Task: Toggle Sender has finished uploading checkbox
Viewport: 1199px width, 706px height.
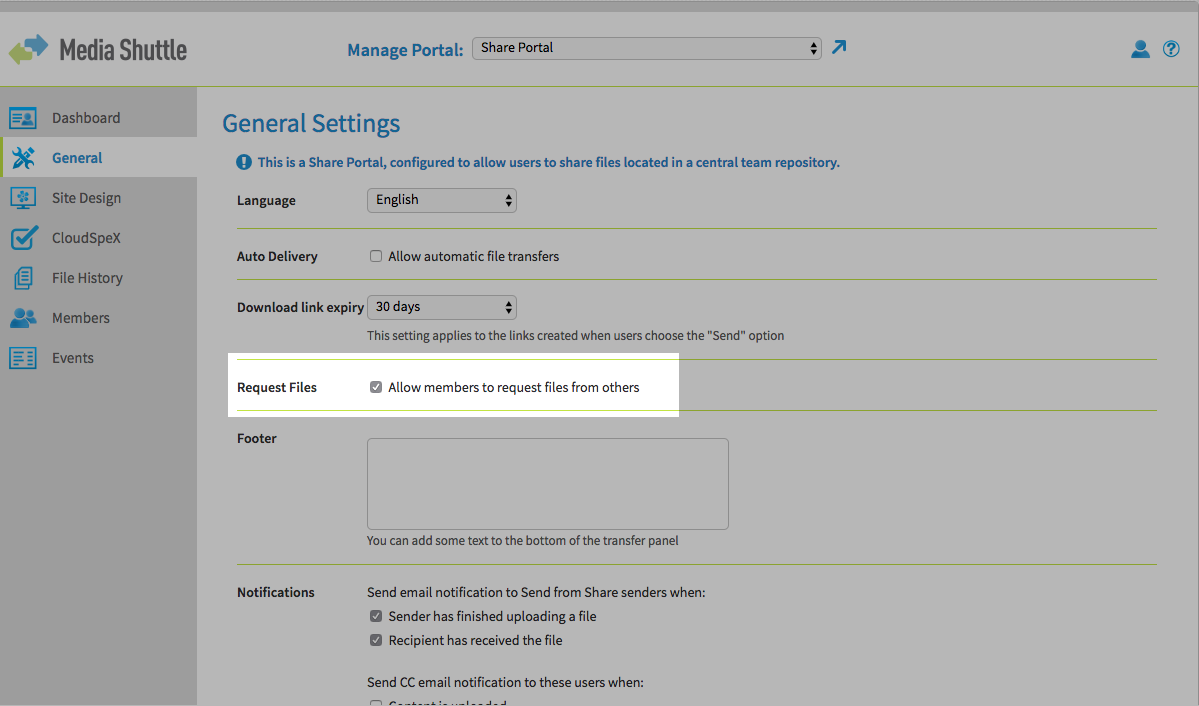Action: (x=375, y=616)
